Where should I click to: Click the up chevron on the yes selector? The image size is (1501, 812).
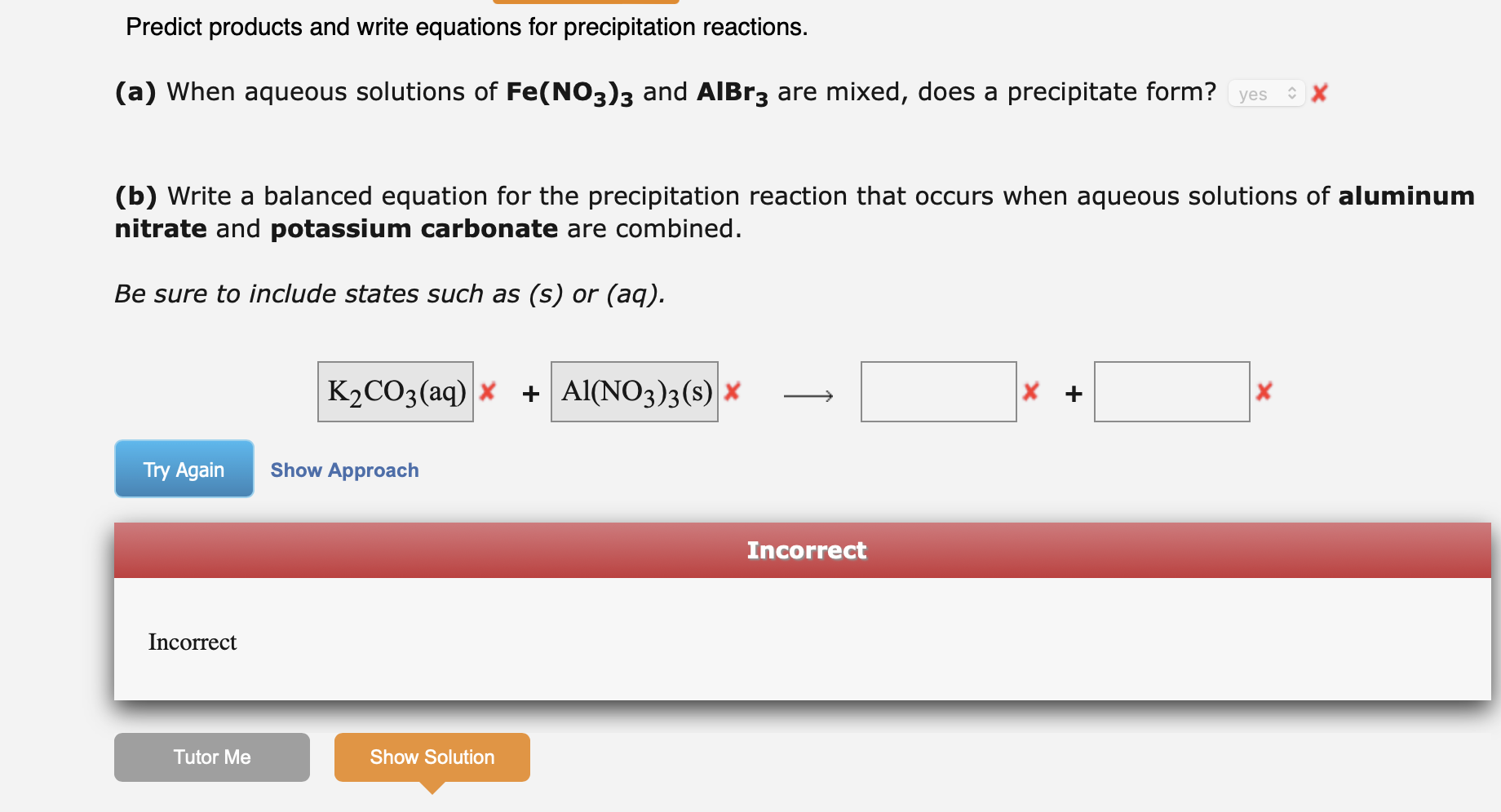[x=1293, y=89]
